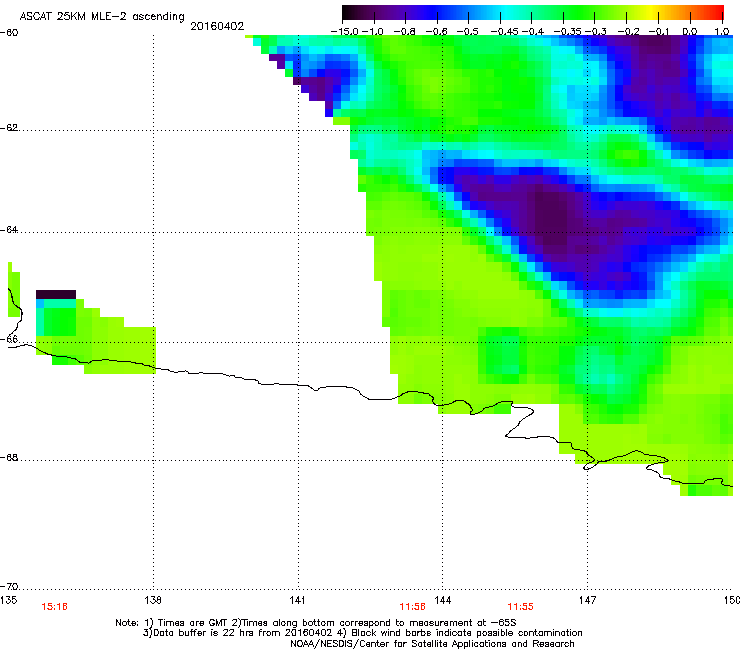Screen dimensions: 740x650
Task: Select the -0.5 color scale label
Action: 468,32
